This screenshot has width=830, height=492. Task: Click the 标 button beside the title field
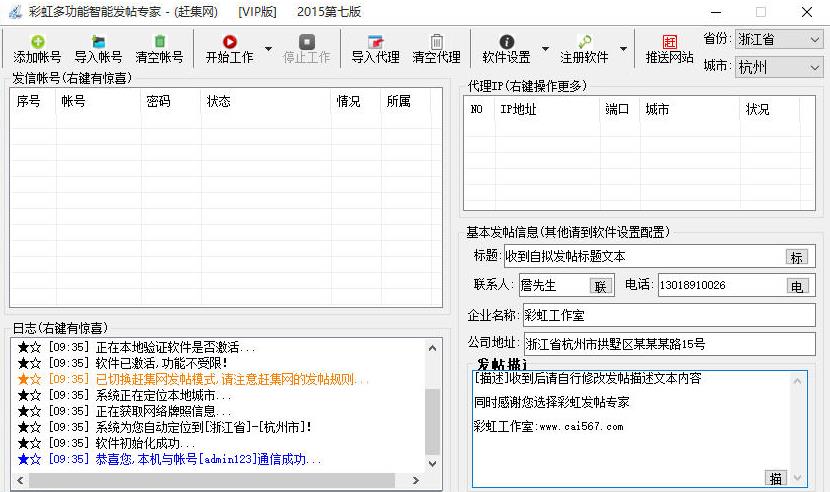[796, 257]
